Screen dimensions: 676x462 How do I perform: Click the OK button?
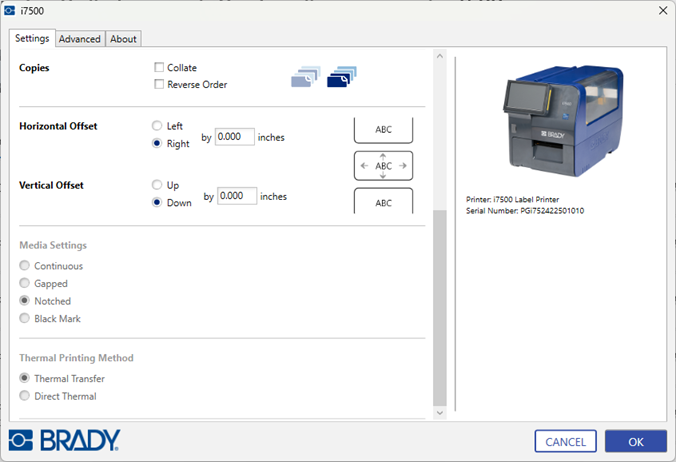[x=636, y=441]
